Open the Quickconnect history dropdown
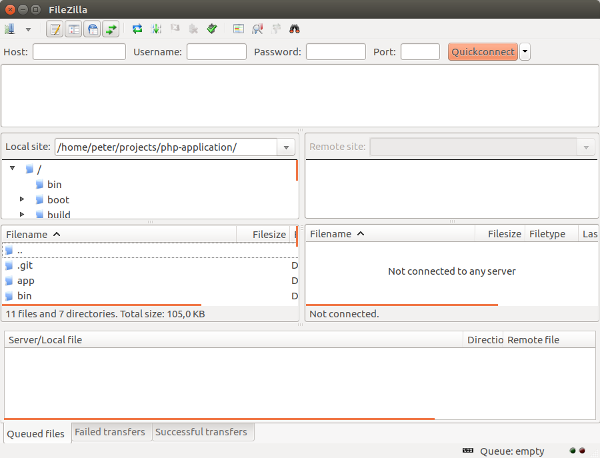600x458 pixels. tap(525, 52)
